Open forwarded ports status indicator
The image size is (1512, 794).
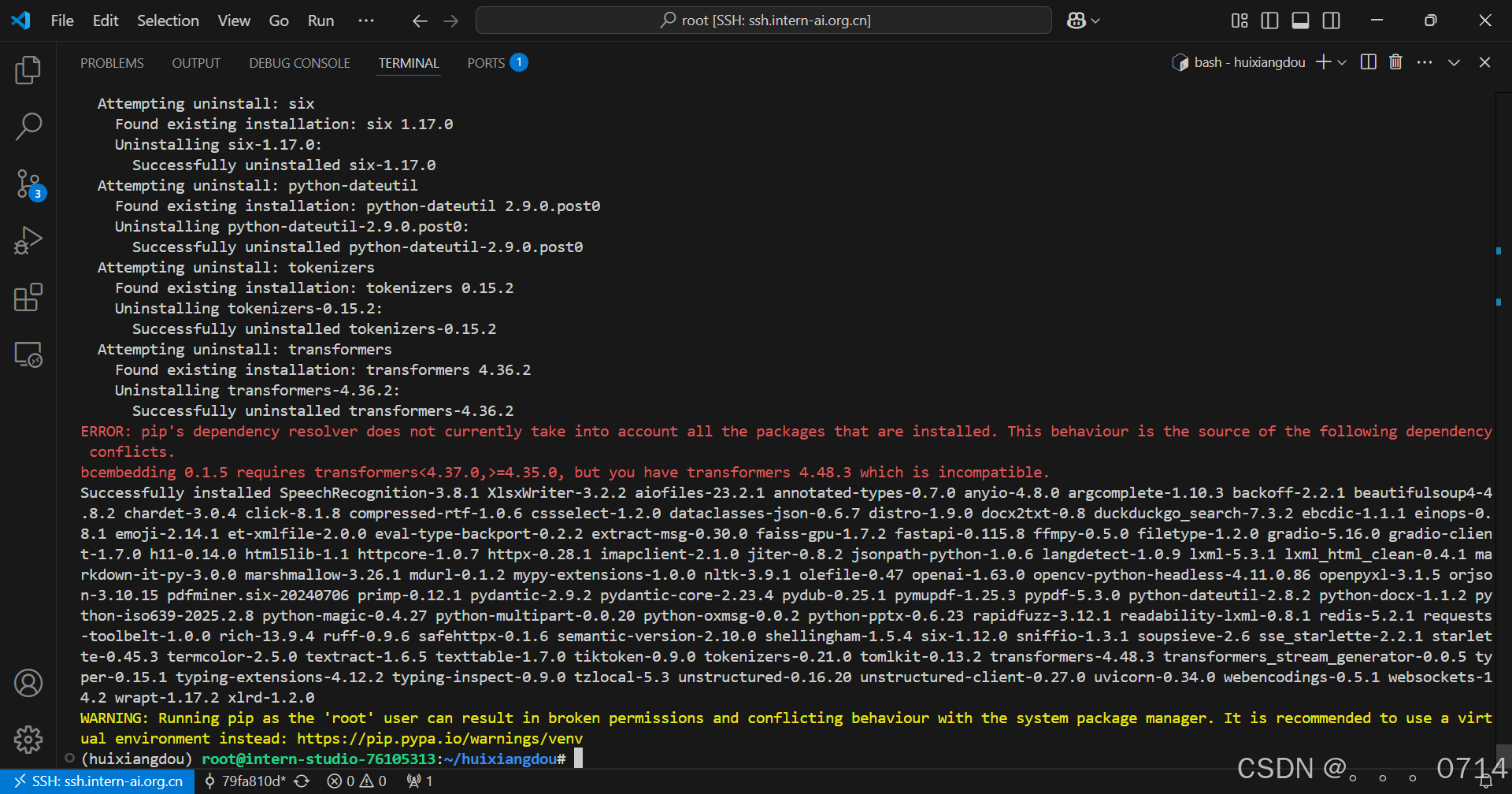[x=420, y=781]
